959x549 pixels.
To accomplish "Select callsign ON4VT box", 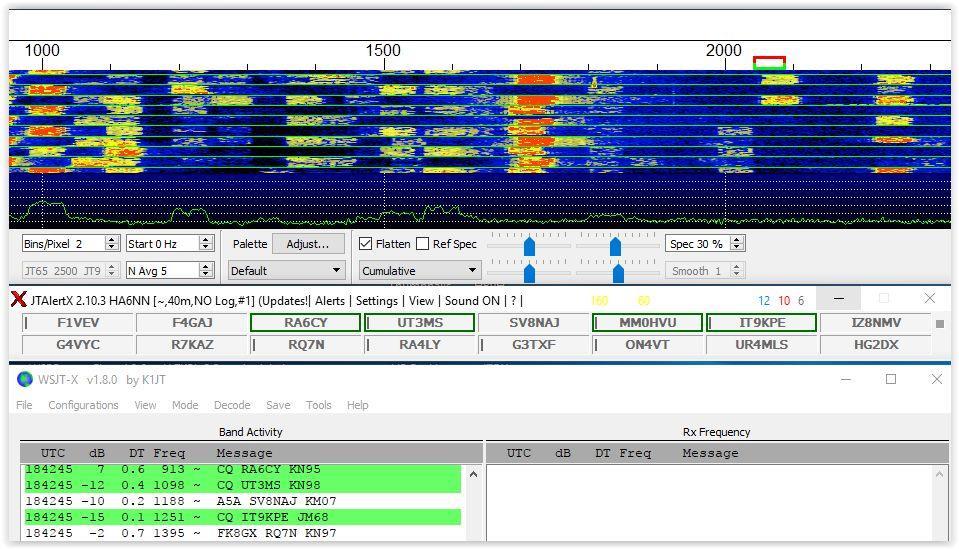I will [648, 344].
